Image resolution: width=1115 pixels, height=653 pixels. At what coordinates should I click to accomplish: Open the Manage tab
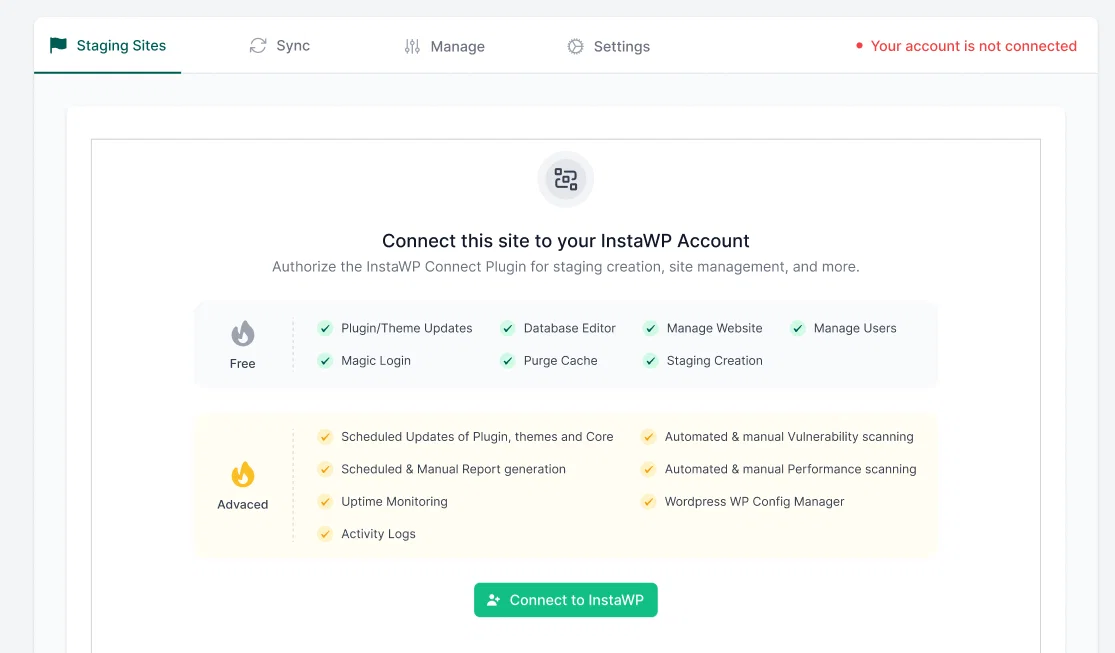[x=444, y=46]
